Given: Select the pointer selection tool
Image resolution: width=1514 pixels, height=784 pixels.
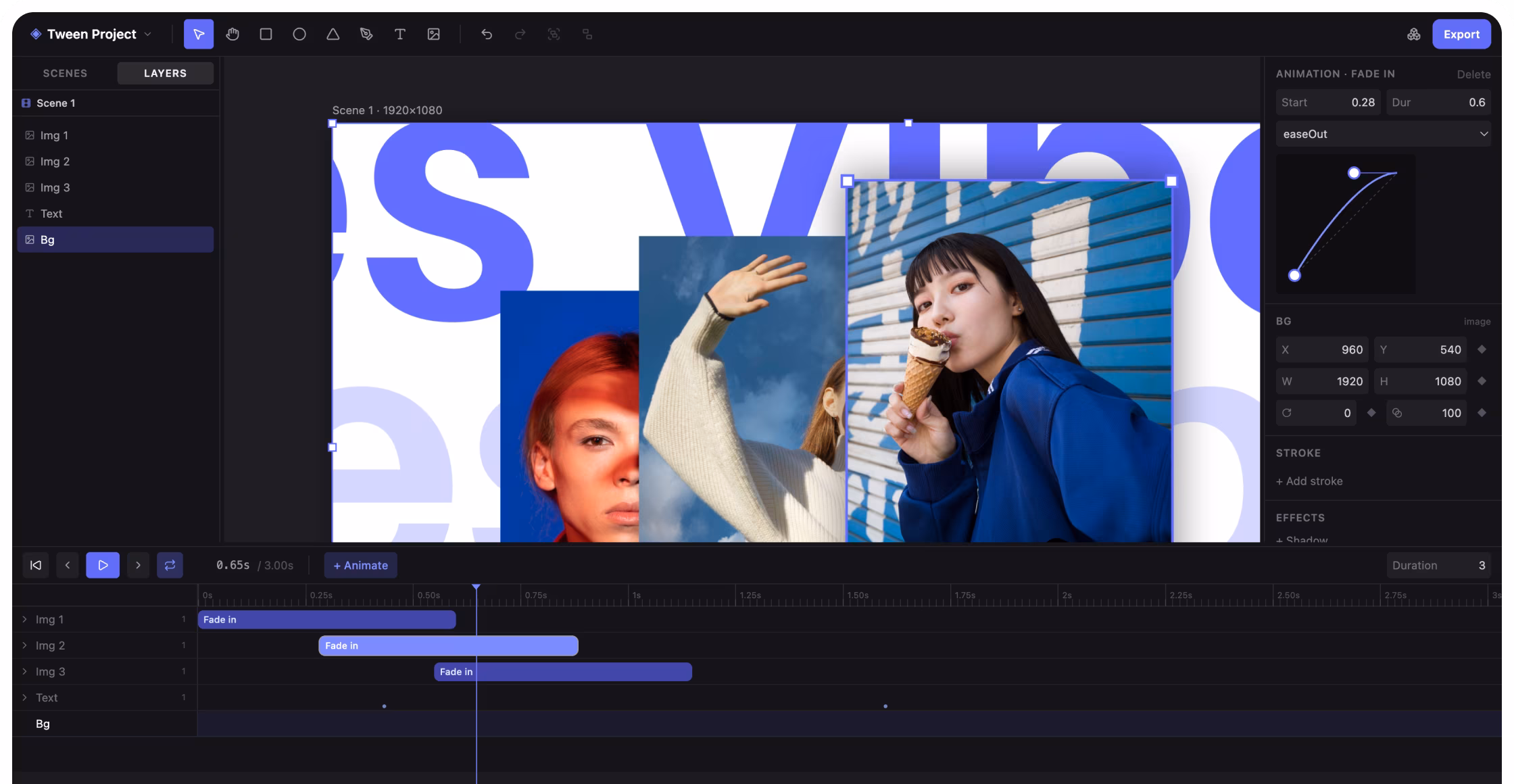Looking at the screenshot, I should pyautogui.click(x=199, y=34).
